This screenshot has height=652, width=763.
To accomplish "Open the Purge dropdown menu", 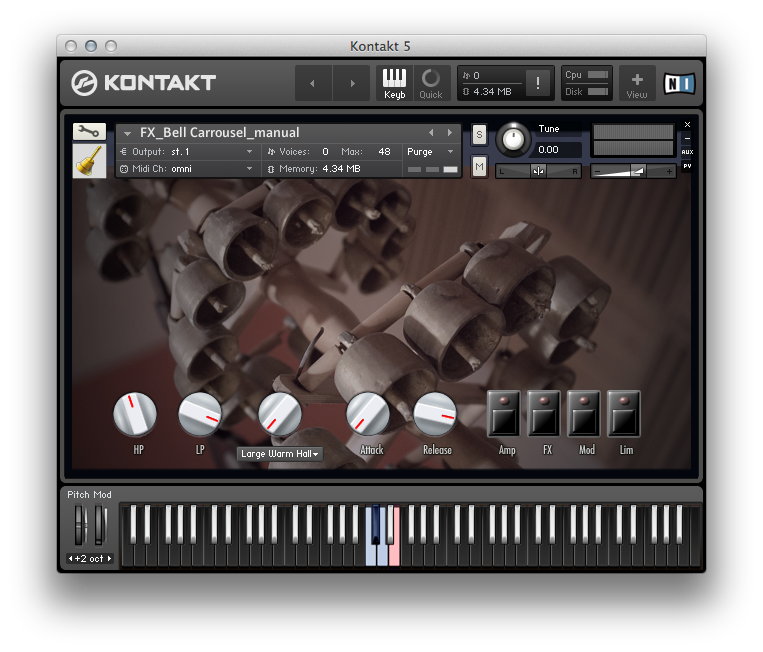I will 430,152.
